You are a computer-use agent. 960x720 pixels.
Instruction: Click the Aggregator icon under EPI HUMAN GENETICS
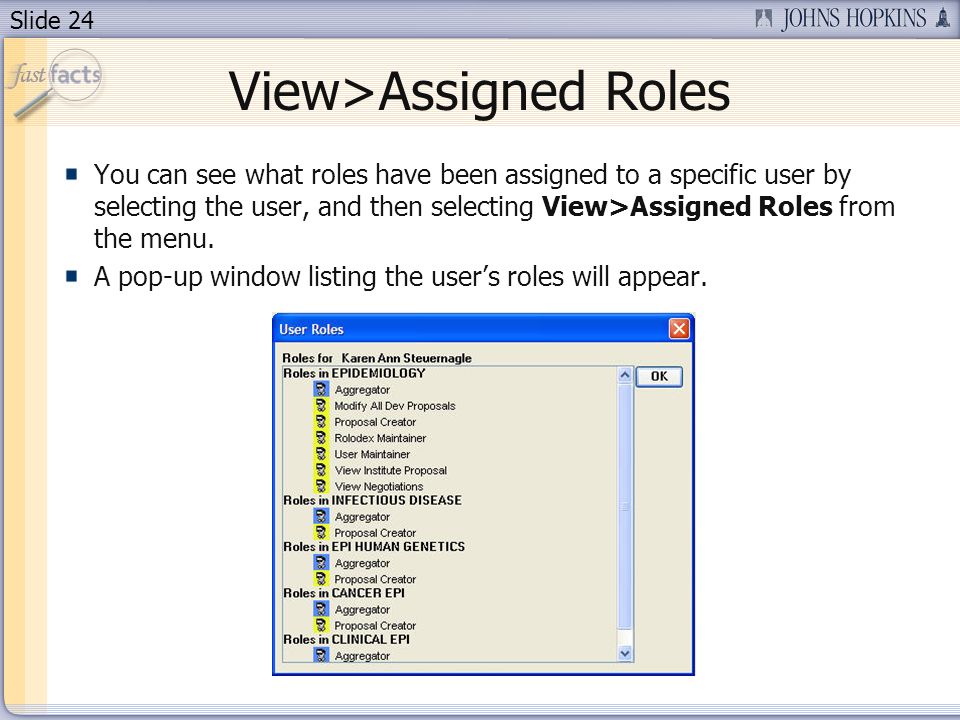tap(321, 563)
